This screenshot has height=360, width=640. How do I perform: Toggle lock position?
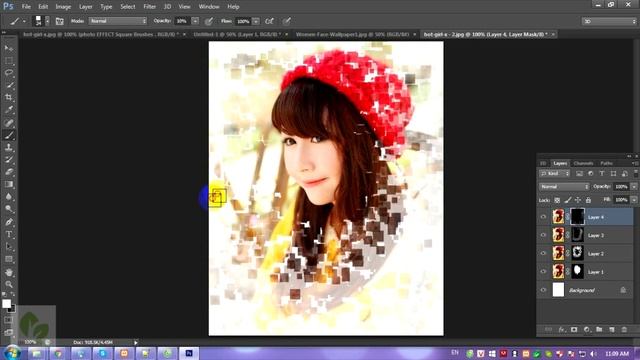[x=578, y=200]
